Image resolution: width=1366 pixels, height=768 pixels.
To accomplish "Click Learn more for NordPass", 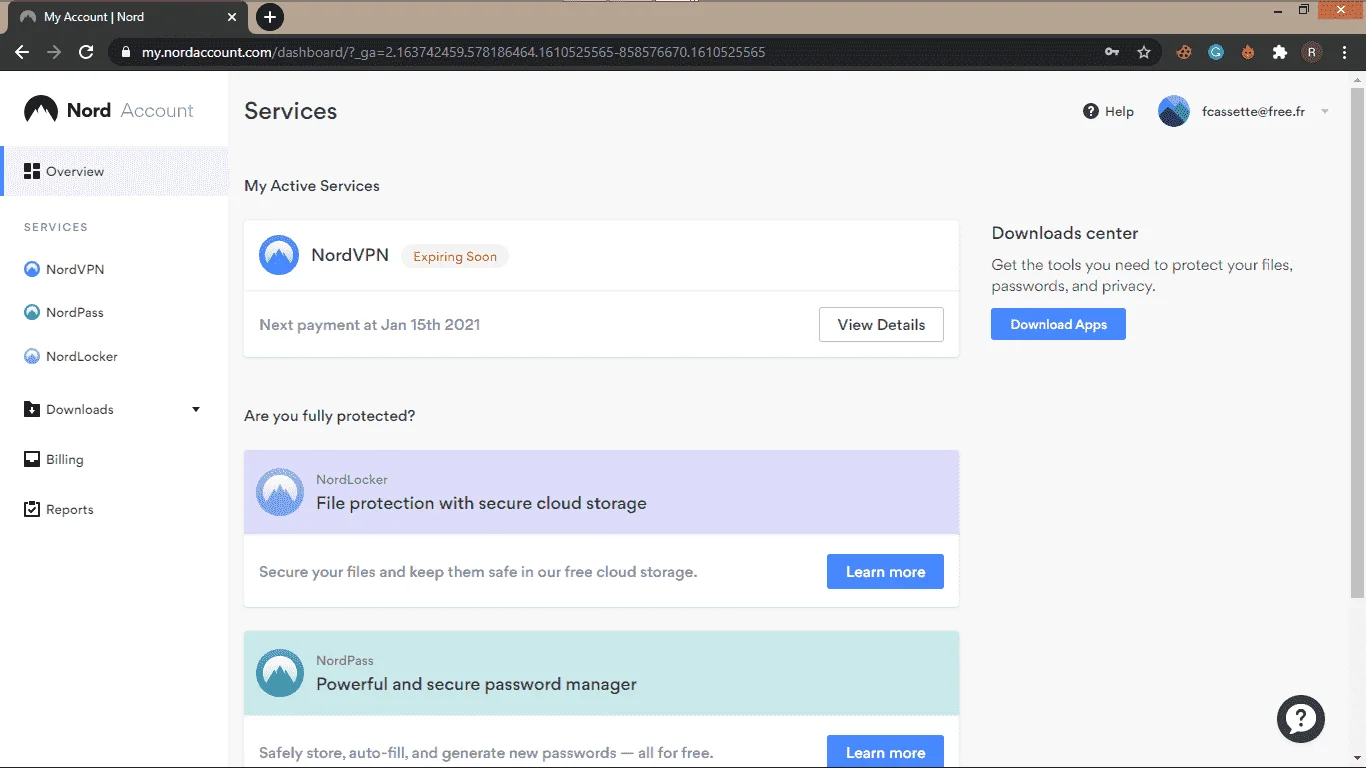I will tap(885, 751).
